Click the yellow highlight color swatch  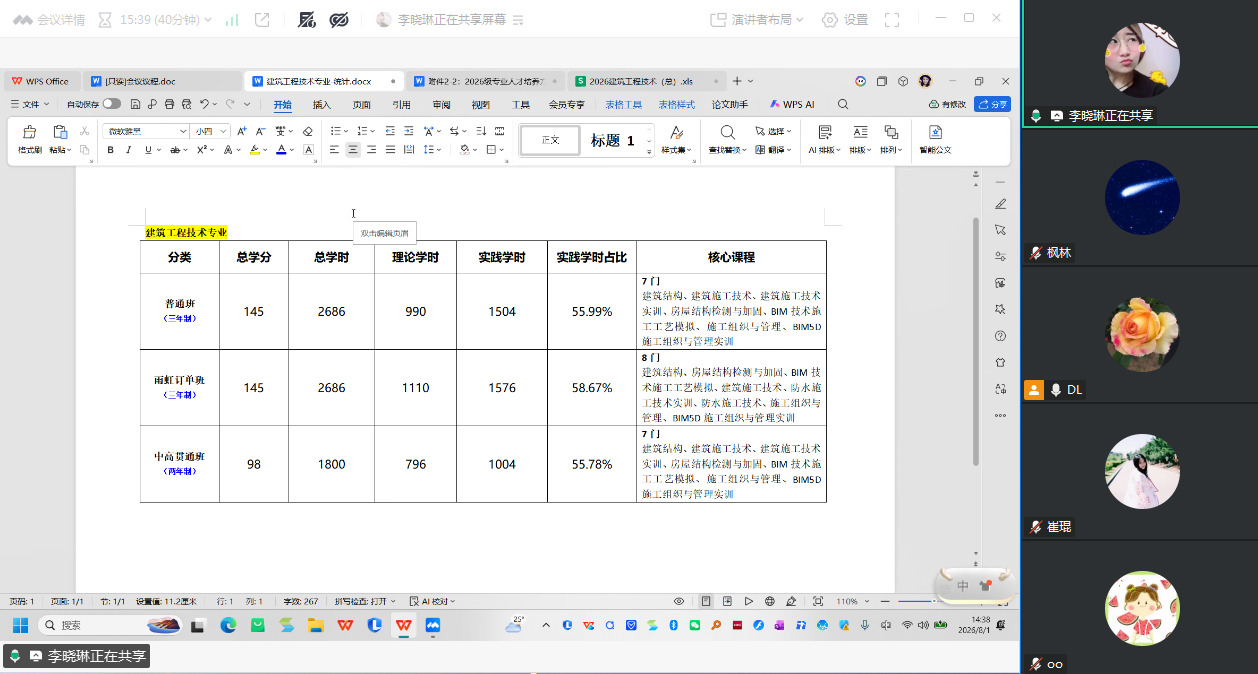(254, 150)
